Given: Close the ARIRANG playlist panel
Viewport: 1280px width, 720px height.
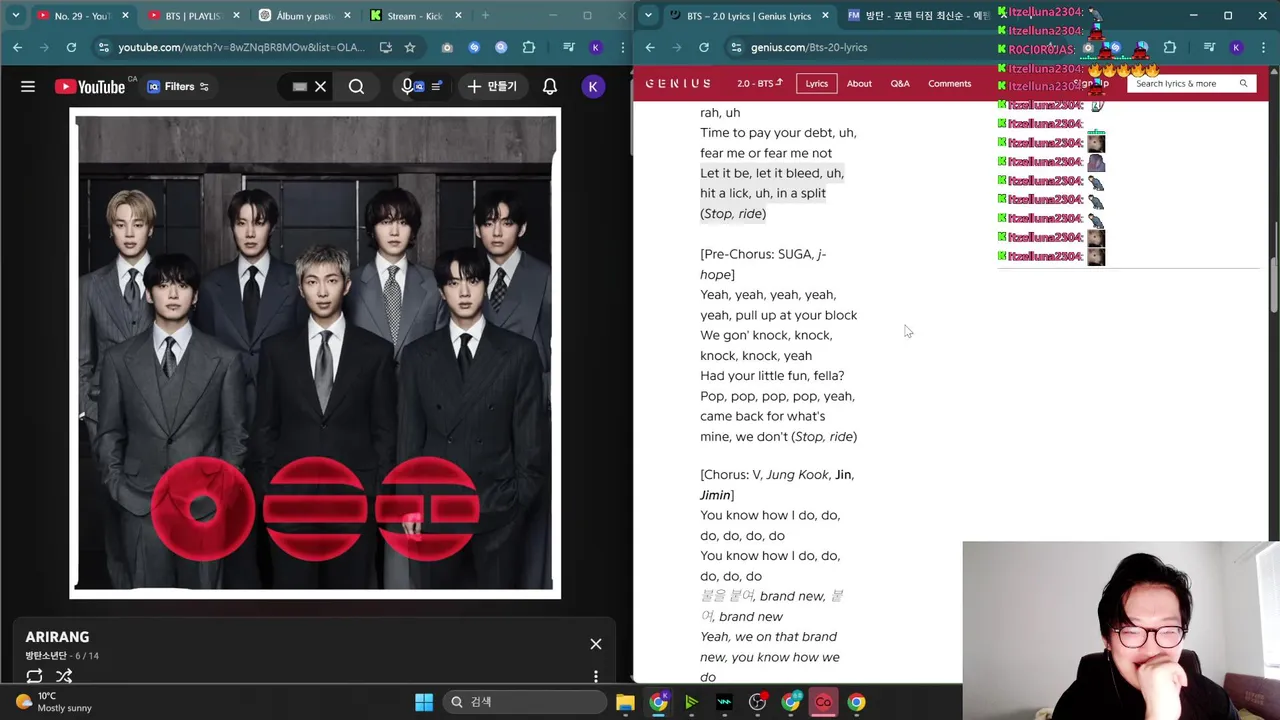Looking at the screenshot, I should pos(596,644).
